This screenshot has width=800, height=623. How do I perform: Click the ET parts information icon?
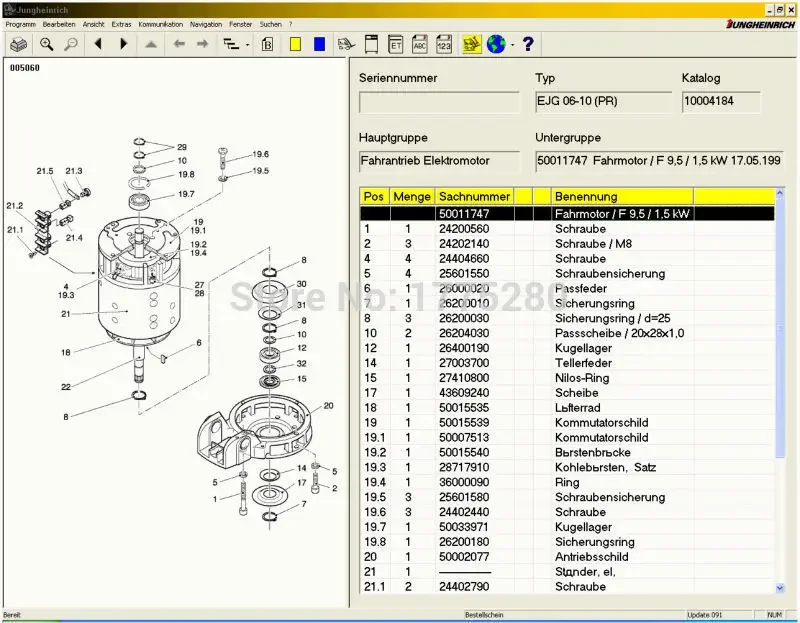[x=394, y=43]
